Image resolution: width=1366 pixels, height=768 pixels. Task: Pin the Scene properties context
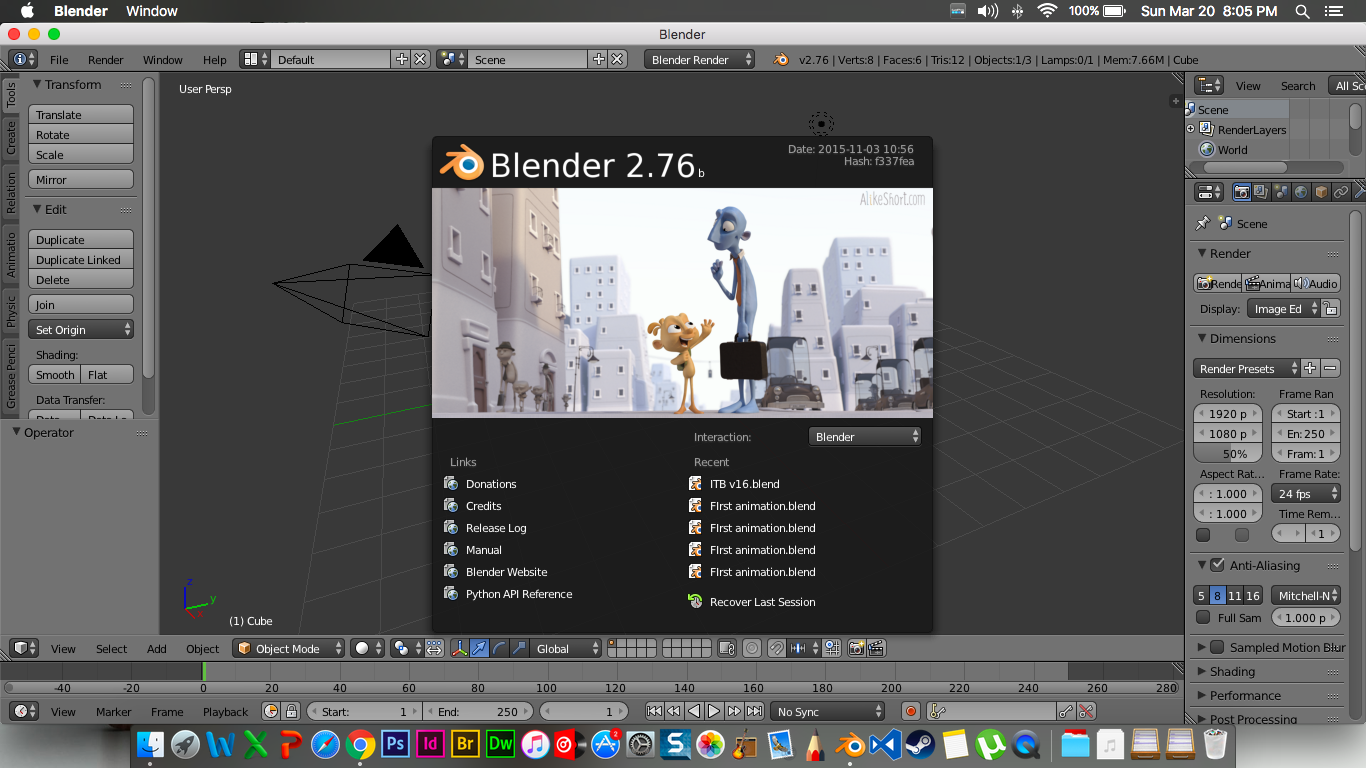point(1203,223)
